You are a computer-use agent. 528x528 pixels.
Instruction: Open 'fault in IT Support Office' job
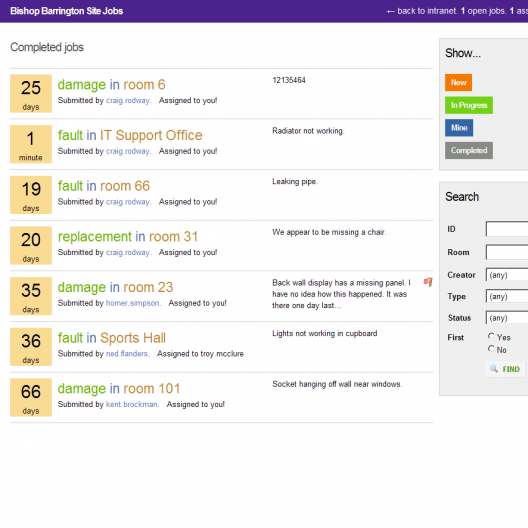[x=130, y=135]
